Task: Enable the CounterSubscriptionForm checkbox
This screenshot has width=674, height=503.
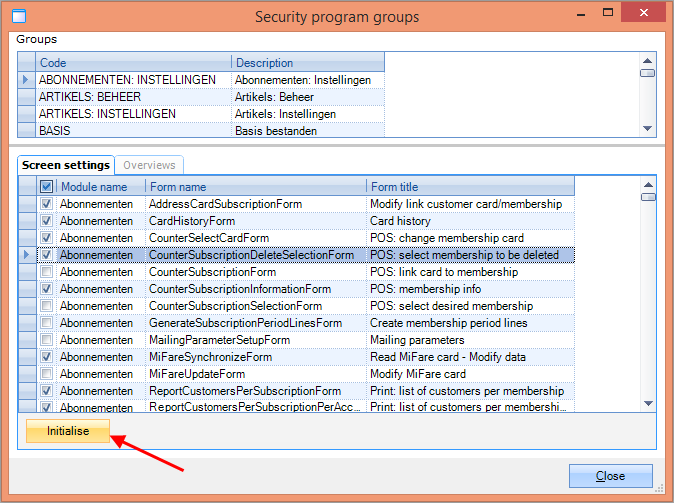Action: (x=46, y=272)
